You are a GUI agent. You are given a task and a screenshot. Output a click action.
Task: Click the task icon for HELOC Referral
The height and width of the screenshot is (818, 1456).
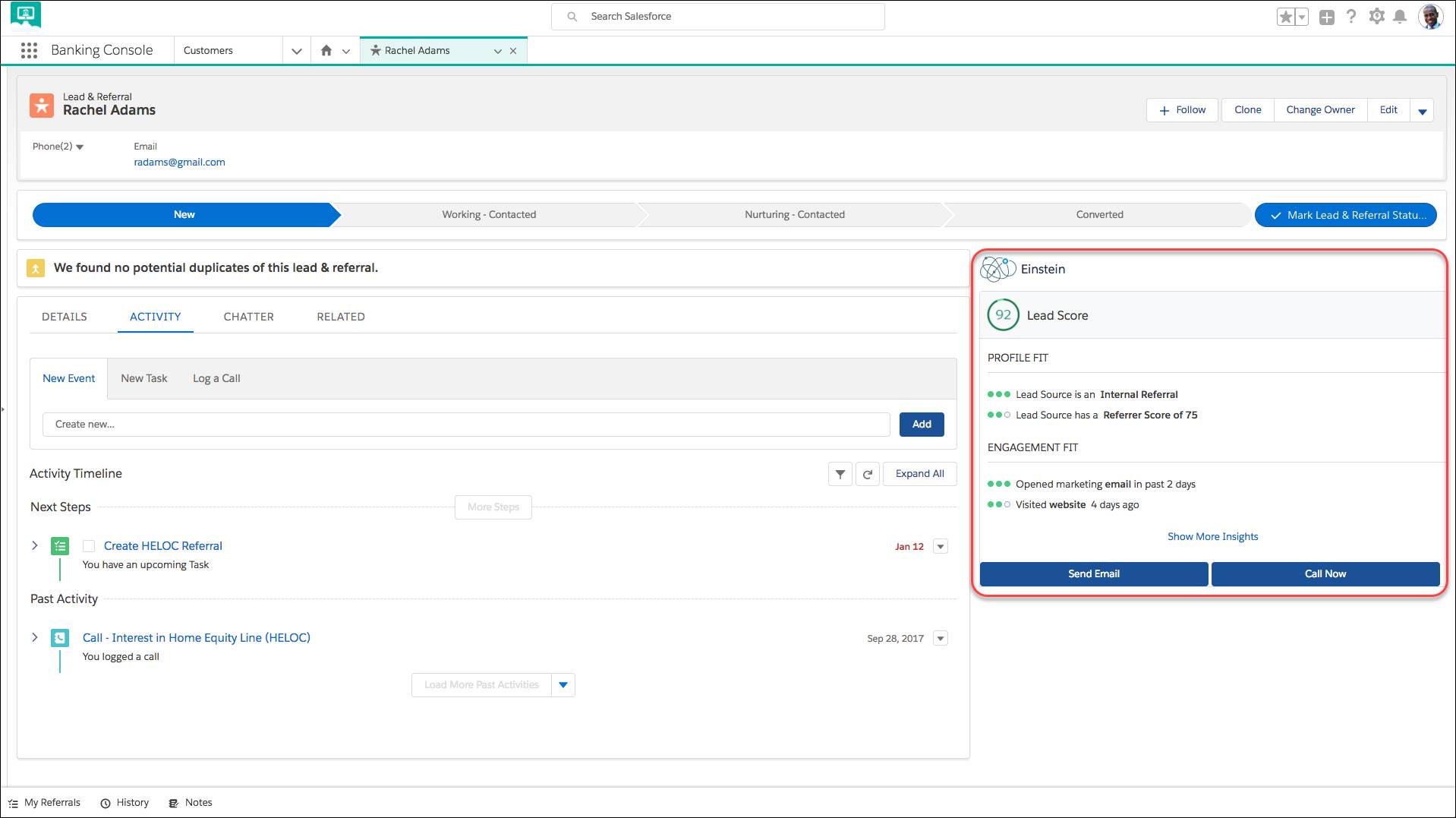pyautogui.click(x=60, y=546)
